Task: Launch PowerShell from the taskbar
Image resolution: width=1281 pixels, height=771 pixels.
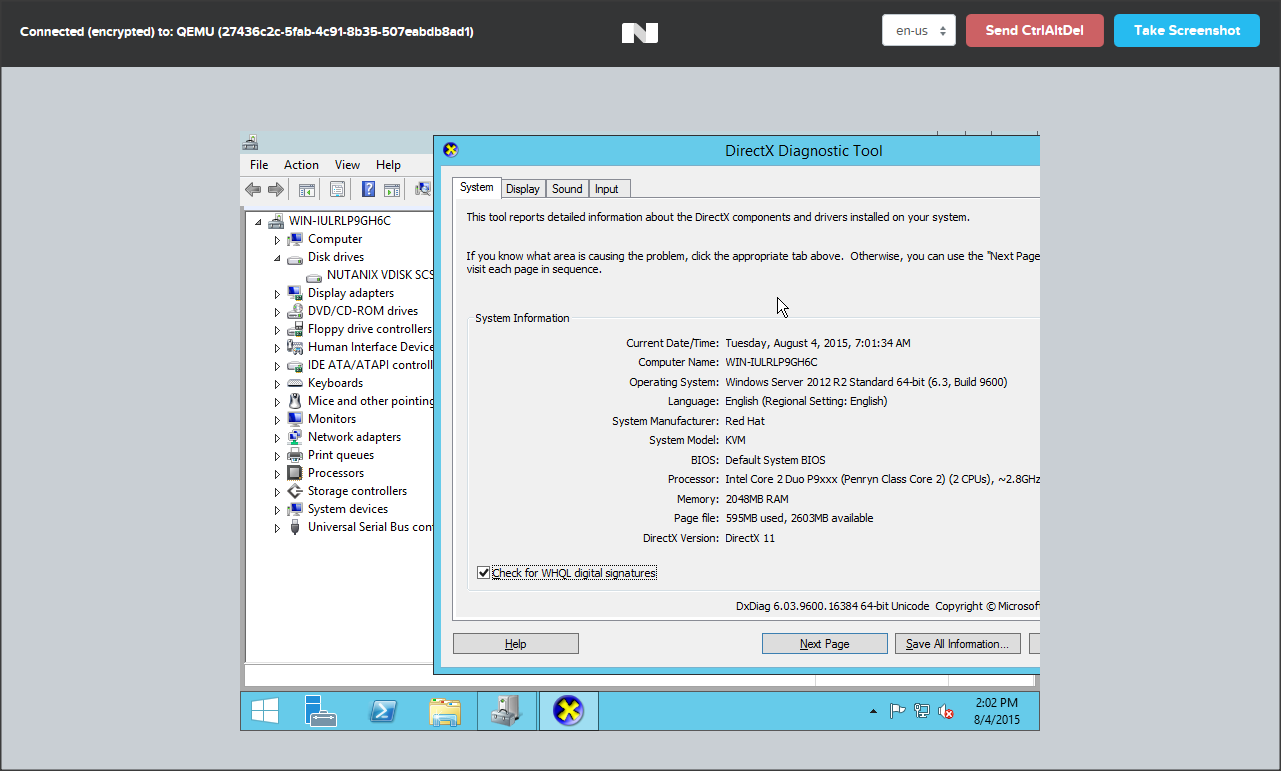Action: pos(383,711)
